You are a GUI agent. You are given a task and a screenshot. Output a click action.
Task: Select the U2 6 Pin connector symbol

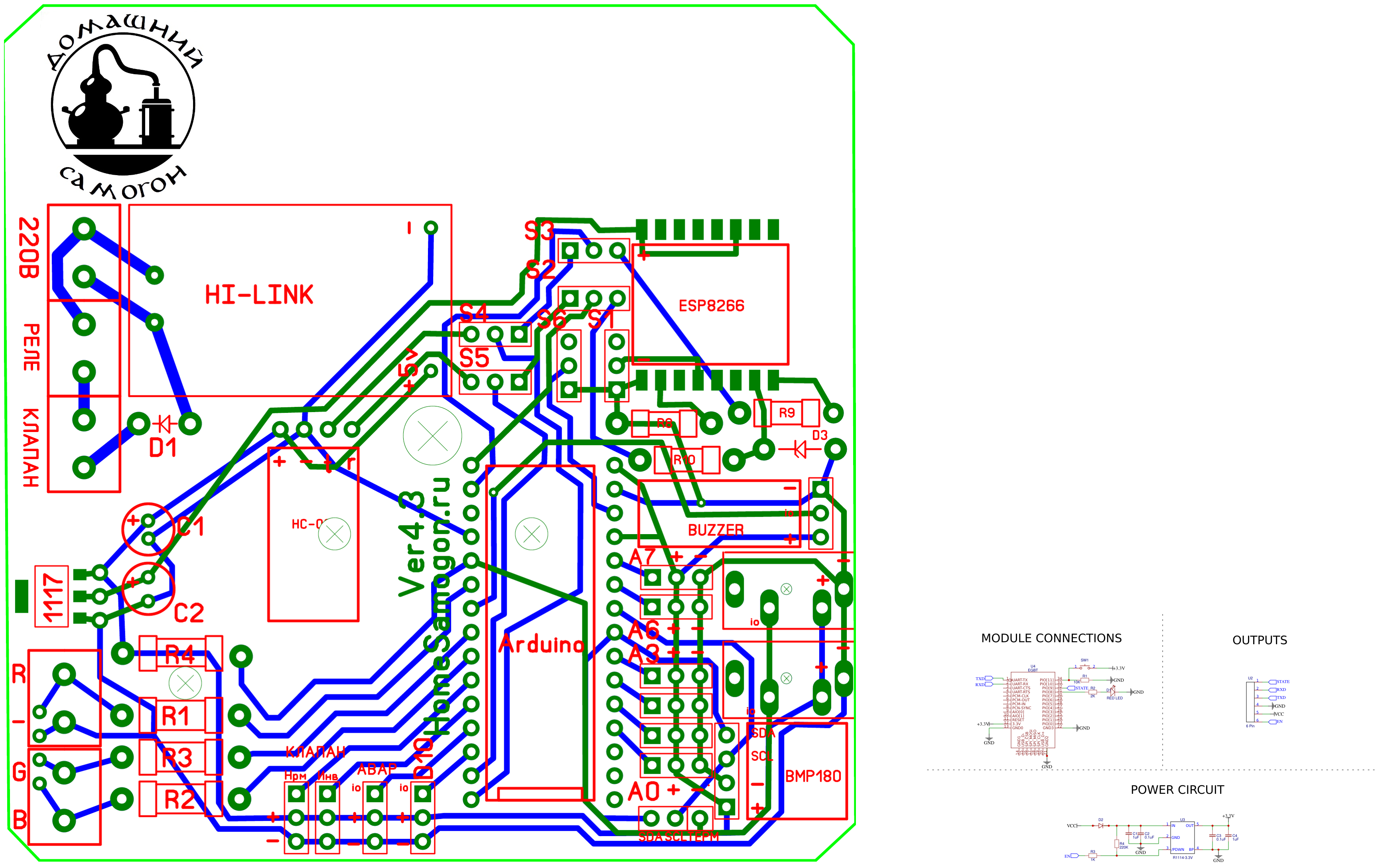tap(1250, 702)
